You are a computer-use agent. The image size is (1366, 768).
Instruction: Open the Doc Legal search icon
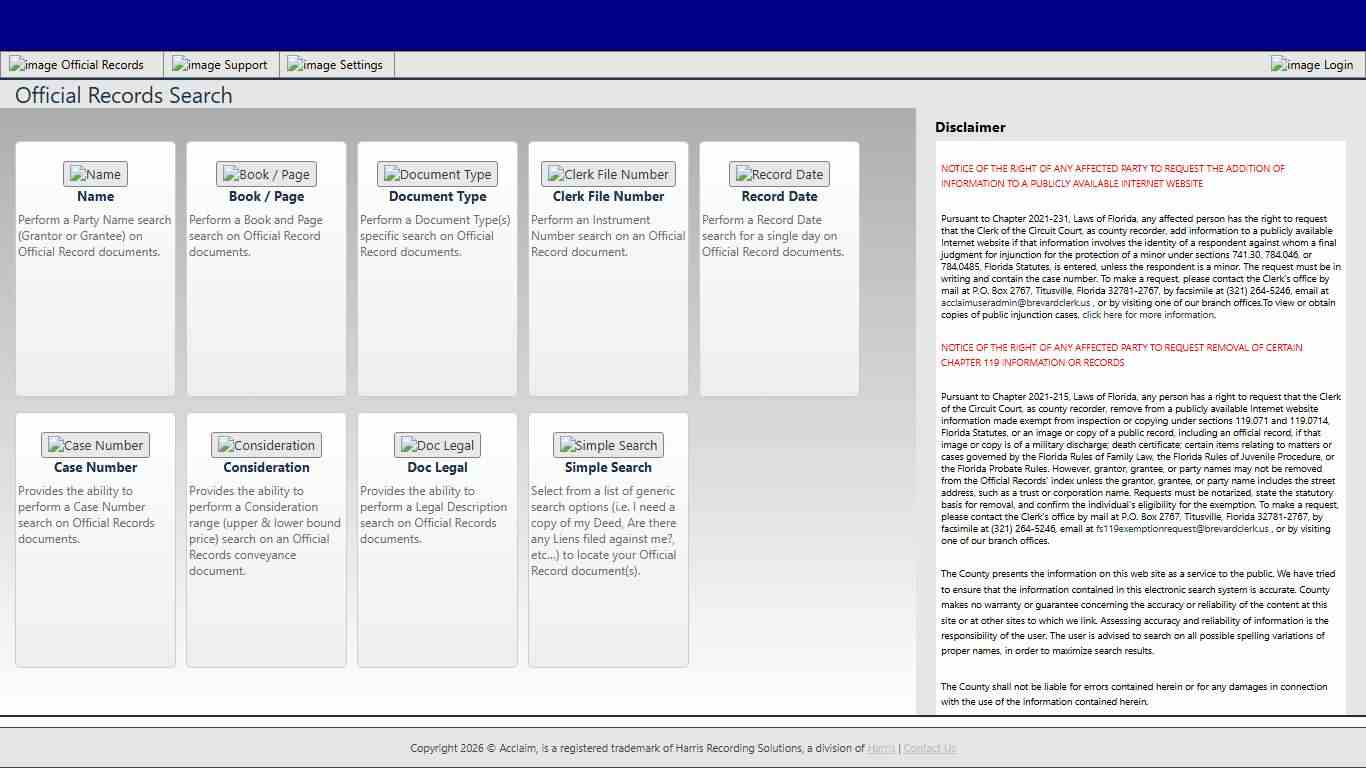point(437,445)
